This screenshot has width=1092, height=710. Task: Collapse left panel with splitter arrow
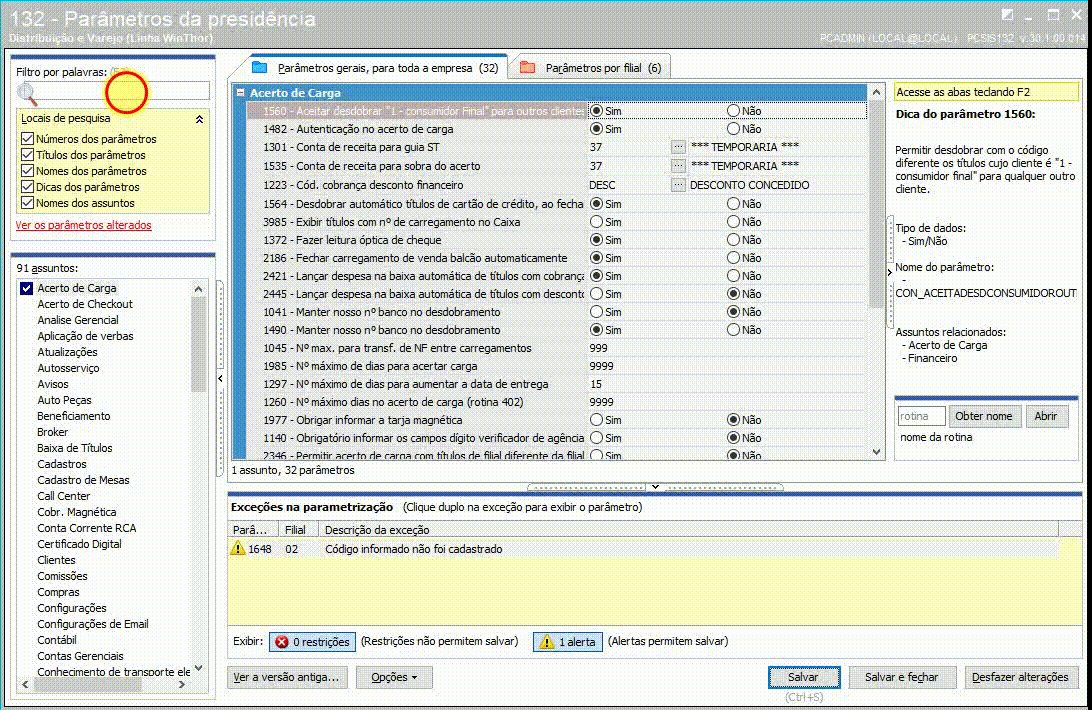(220, 378)
